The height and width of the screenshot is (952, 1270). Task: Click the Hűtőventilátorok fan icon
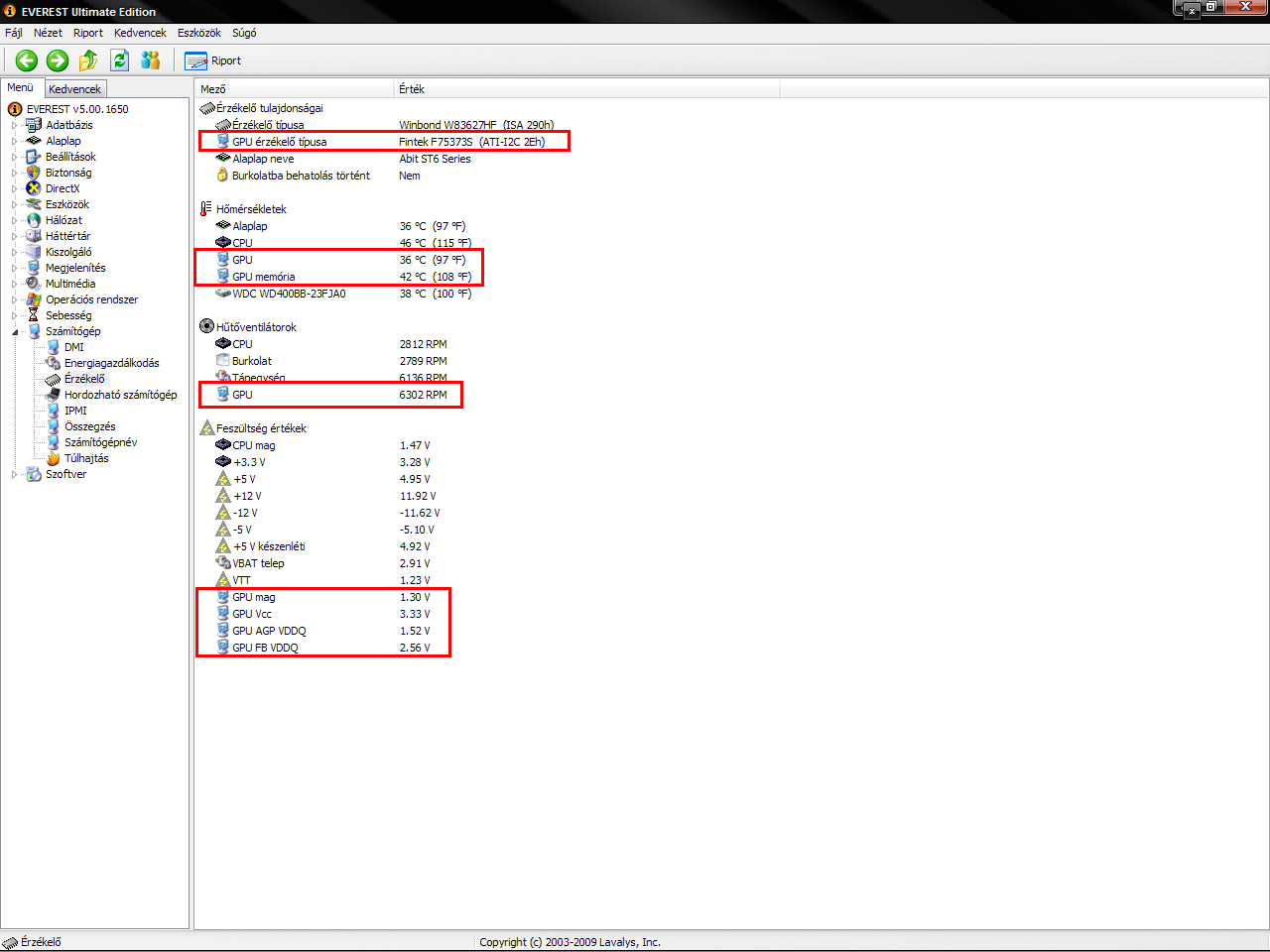pos(206,327)
